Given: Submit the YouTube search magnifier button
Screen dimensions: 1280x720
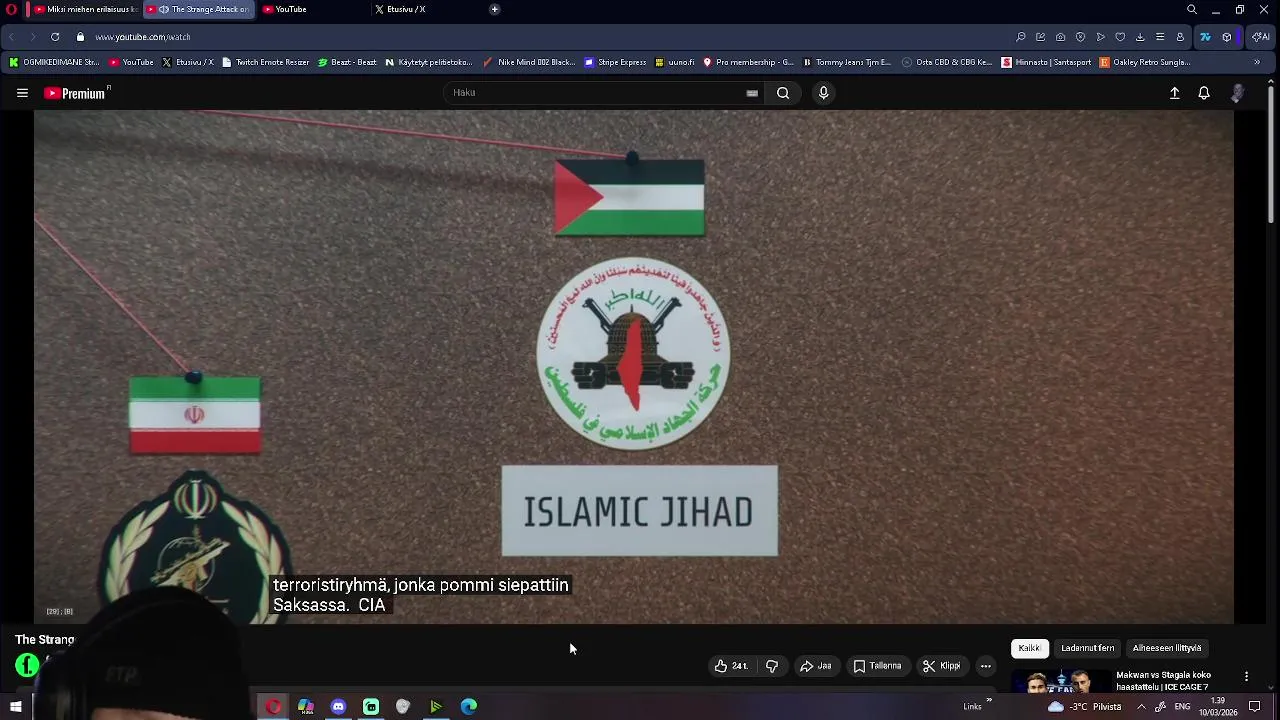Looking at the screenshot, I should (x=783, y=93).
